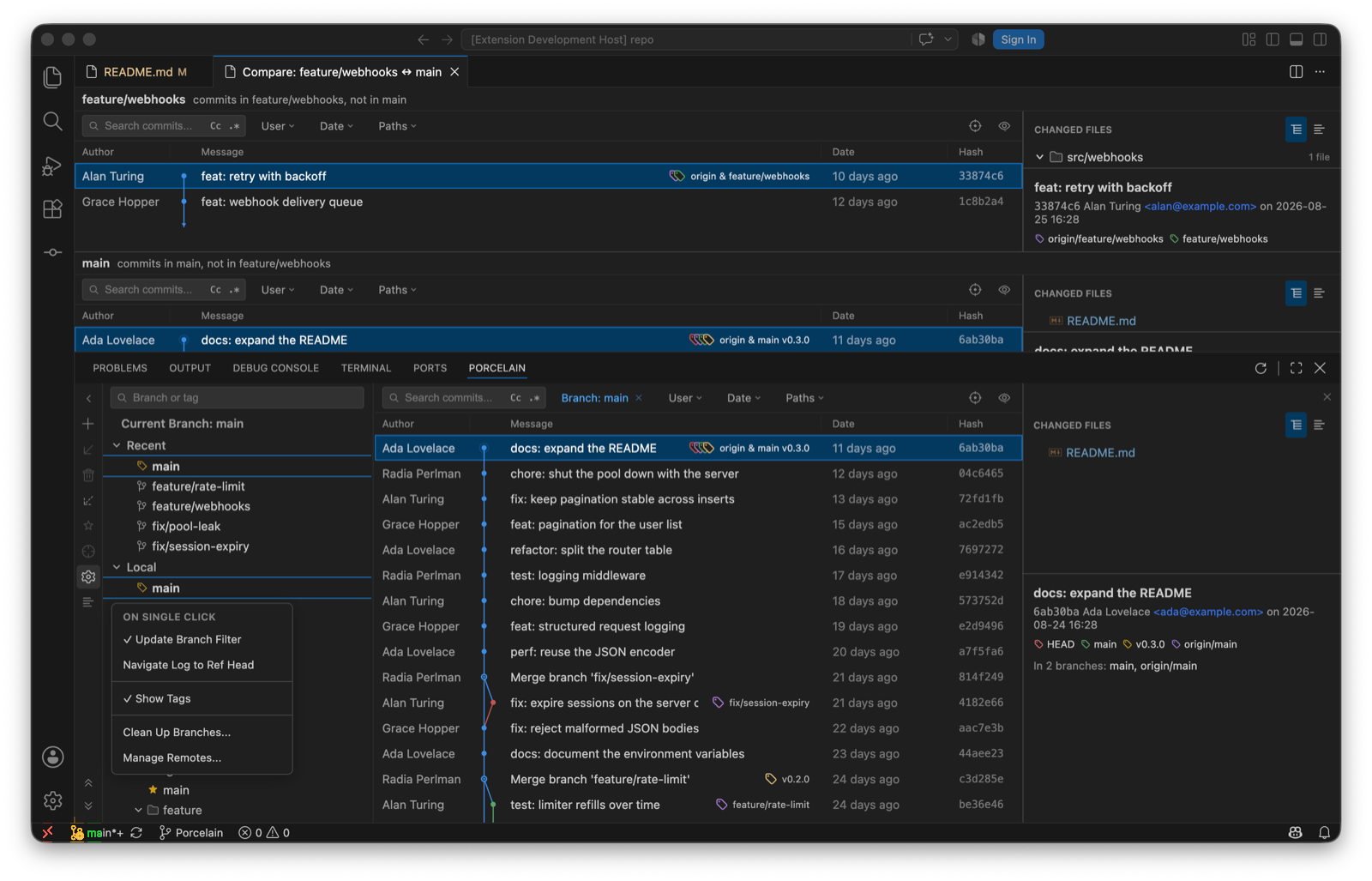Select the fix/pool-leak branch in Recent
1372x881 pixels.
(186, 527)
